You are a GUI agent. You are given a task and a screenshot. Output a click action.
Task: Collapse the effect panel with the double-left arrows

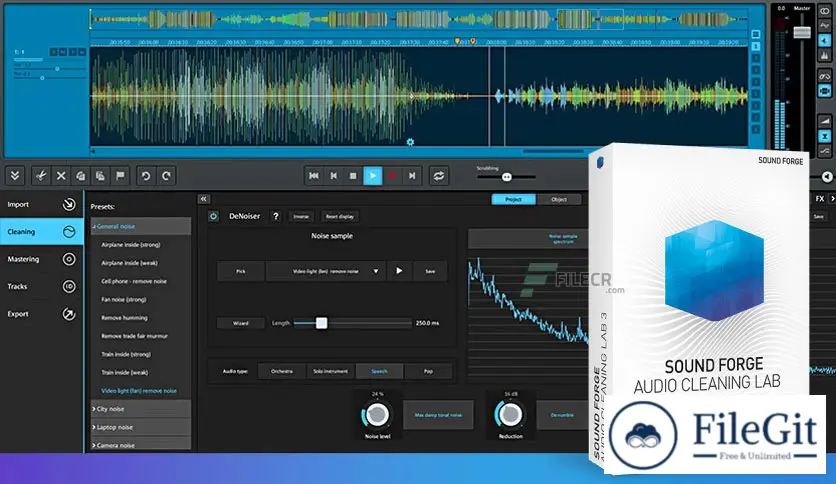(204, 199)
